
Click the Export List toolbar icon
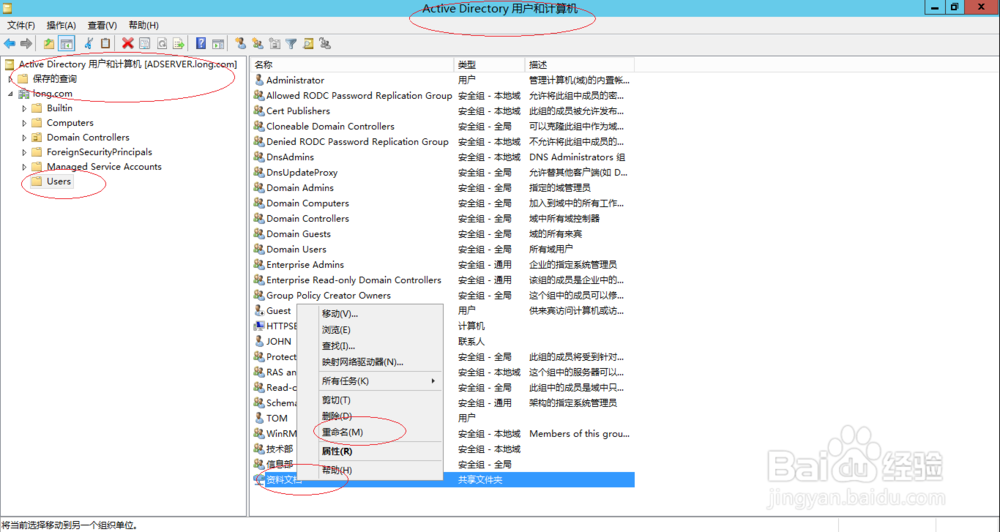(179, 43)
